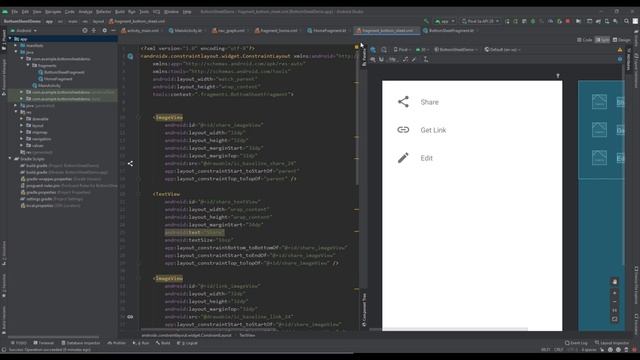The image size is (640, 360).
Task: Collapse the app module tree node
Action: 10,39
